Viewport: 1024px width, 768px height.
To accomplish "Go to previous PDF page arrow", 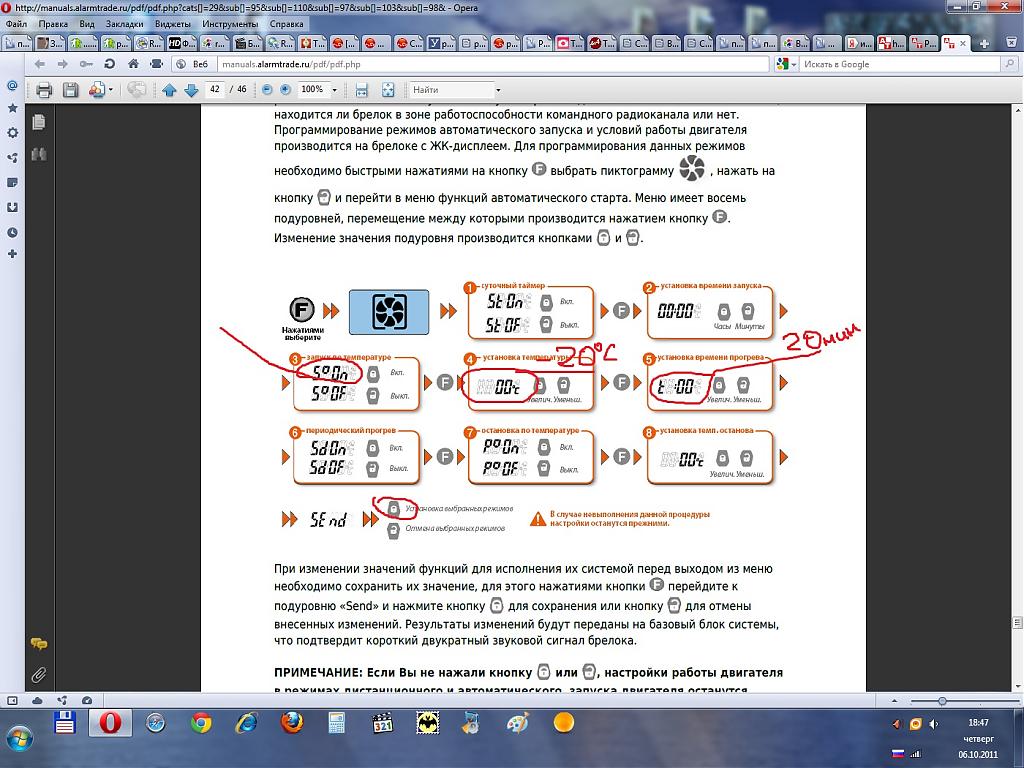I will (x=169, y=90).
